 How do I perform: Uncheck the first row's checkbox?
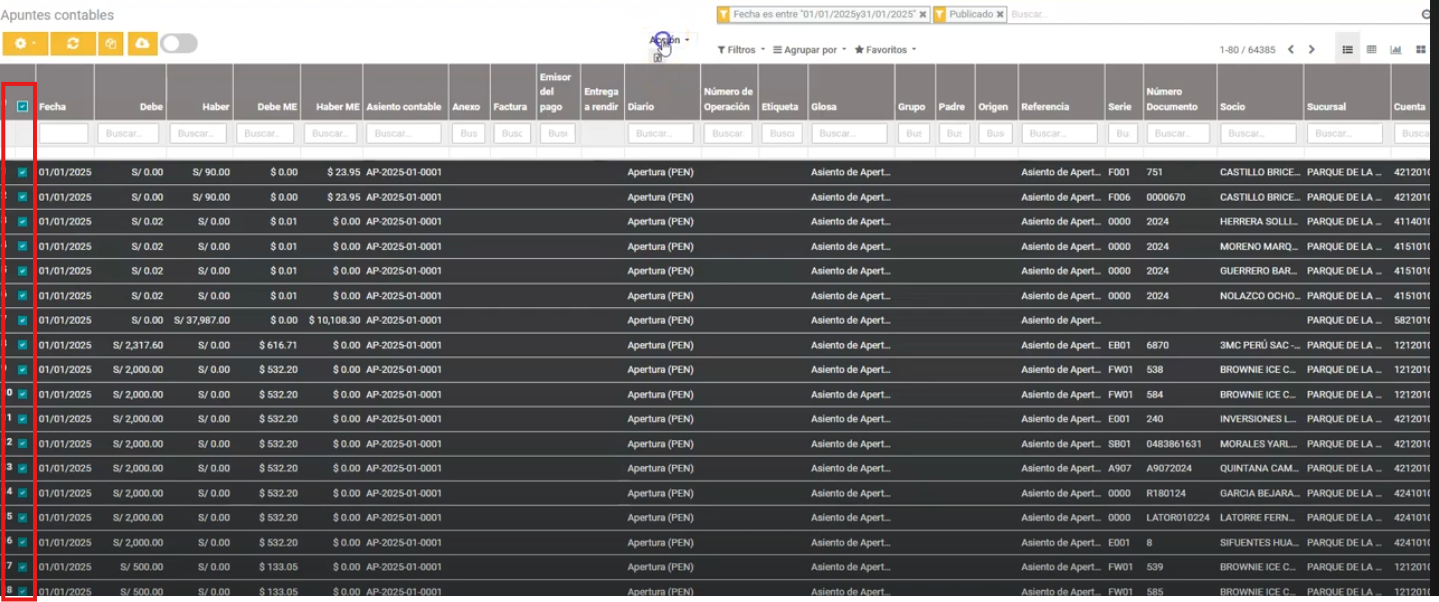point(23,173)
